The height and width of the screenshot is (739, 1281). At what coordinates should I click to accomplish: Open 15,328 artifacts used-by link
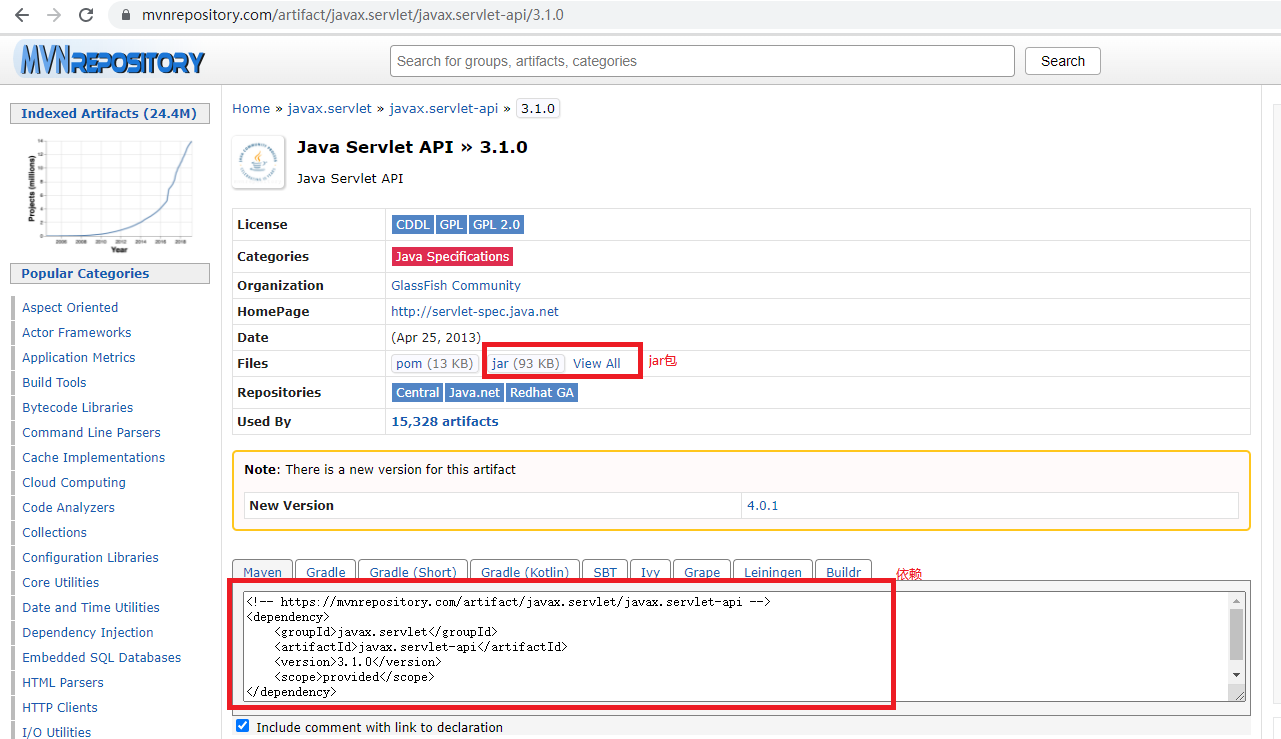[445, 421]
